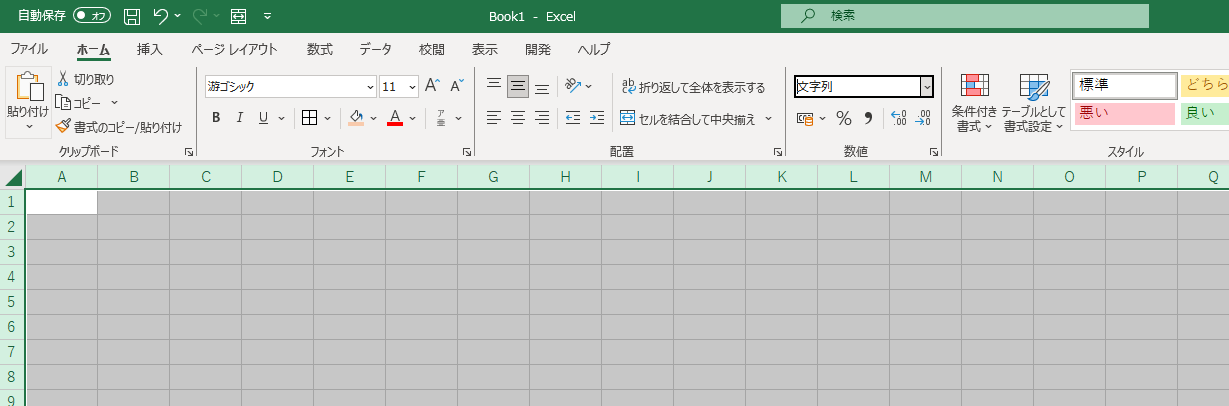Open the クリップボード dialog launcher
The height and width of the screenshot is (406, 1229).
click(188, 152)
